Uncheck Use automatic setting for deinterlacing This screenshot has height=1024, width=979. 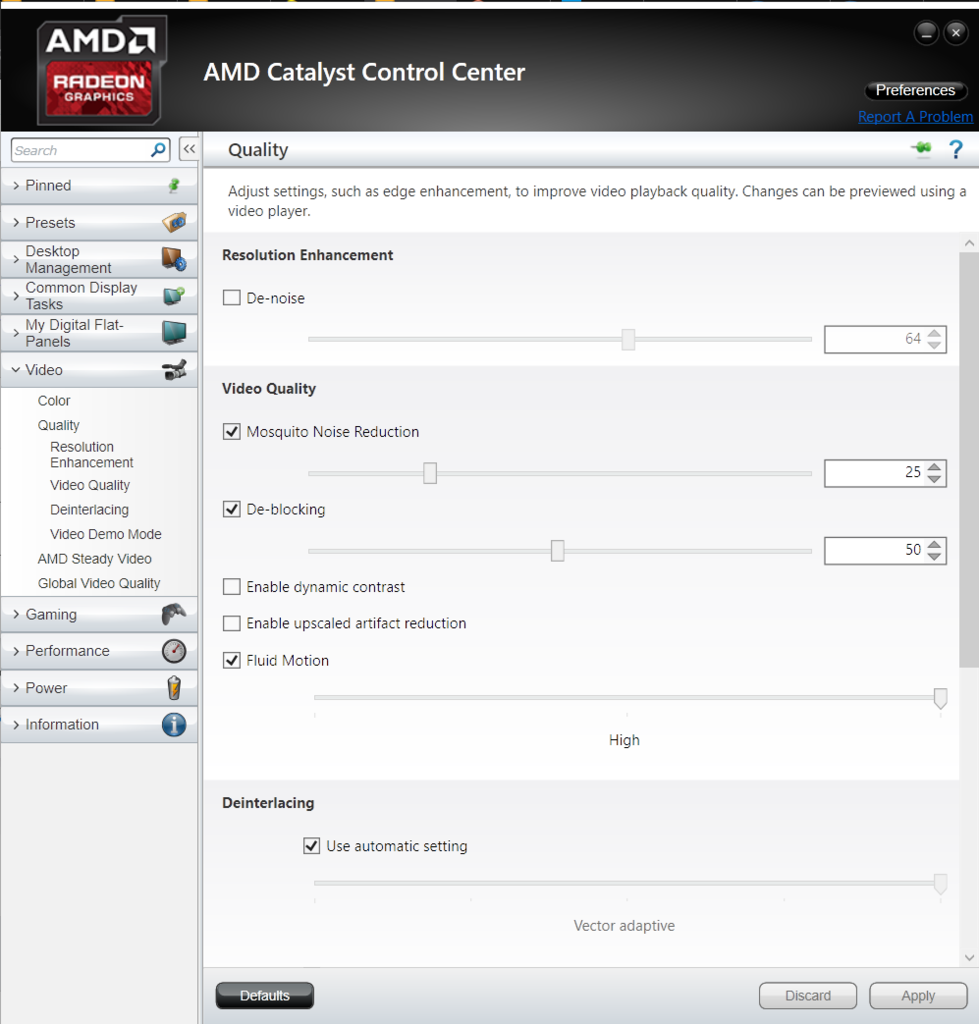pyautogui.click(x=312, y=846)
